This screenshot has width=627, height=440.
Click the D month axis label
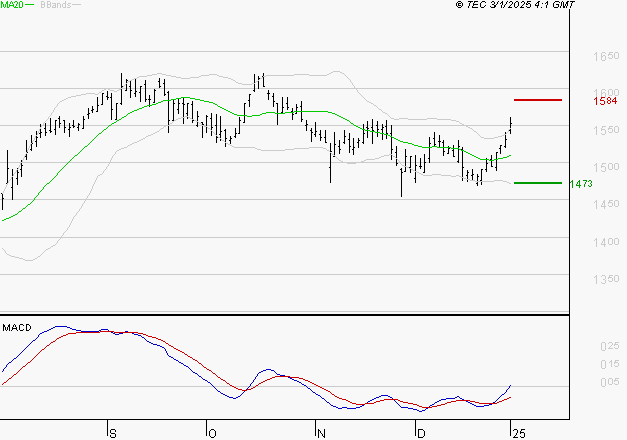click(x=421, y=434)
